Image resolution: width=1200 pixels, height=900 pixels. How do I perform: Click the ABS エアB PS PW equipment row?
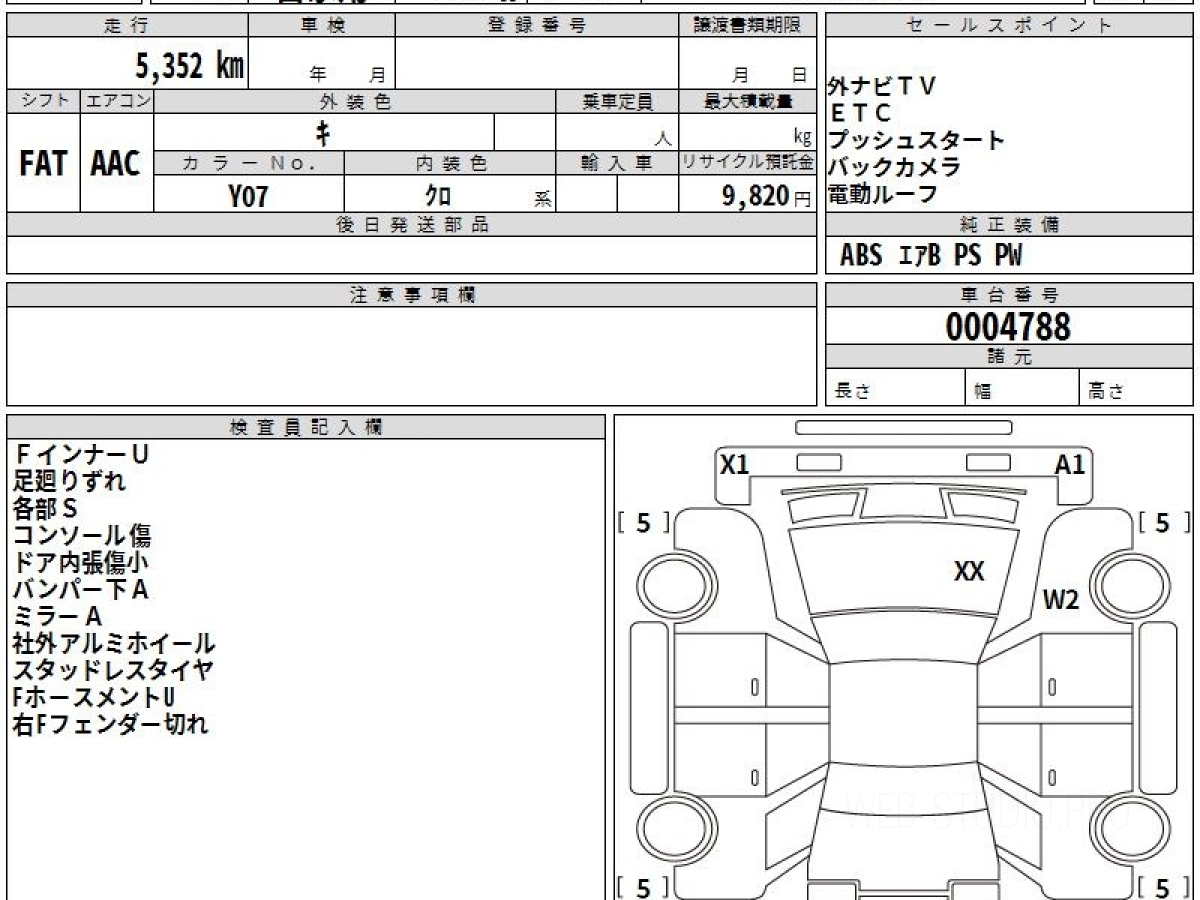tap(931, 256)
